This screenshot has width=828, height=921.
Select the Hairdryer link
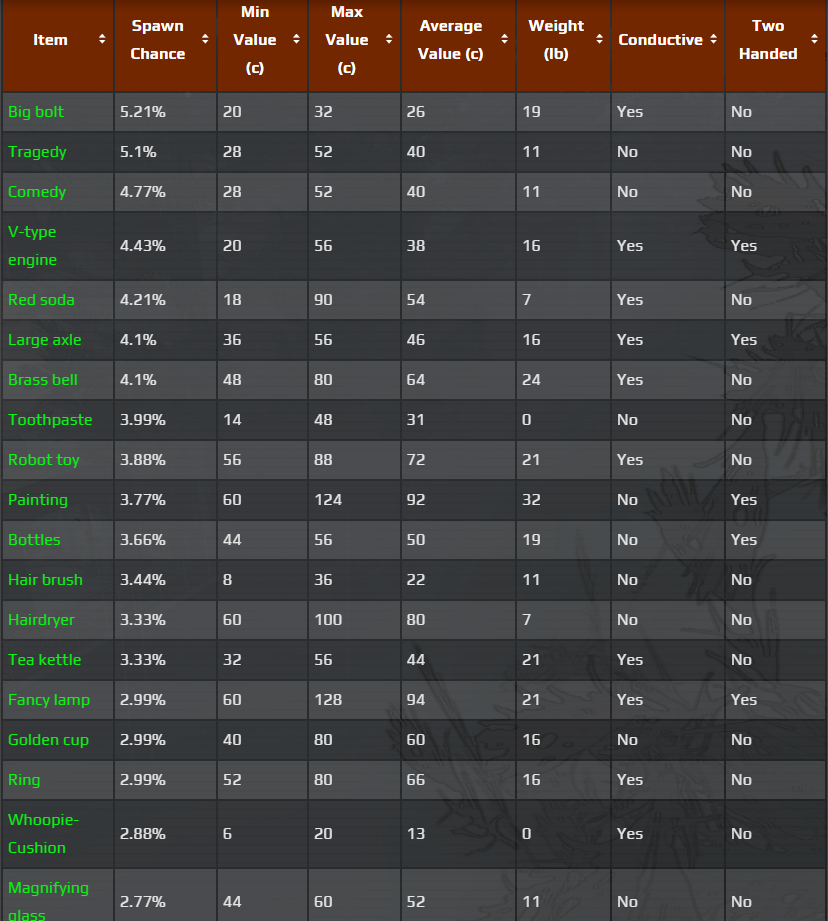pos(42,620)
